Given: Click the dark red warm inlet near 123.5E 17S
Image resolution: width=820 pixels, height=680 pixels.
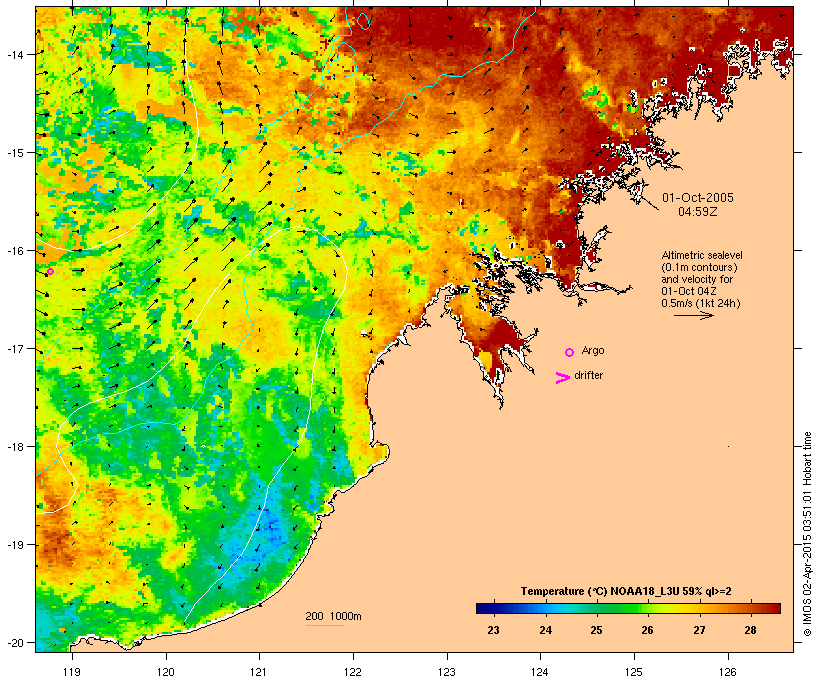Looking at the screenshot, I should [x=505, y=340].
